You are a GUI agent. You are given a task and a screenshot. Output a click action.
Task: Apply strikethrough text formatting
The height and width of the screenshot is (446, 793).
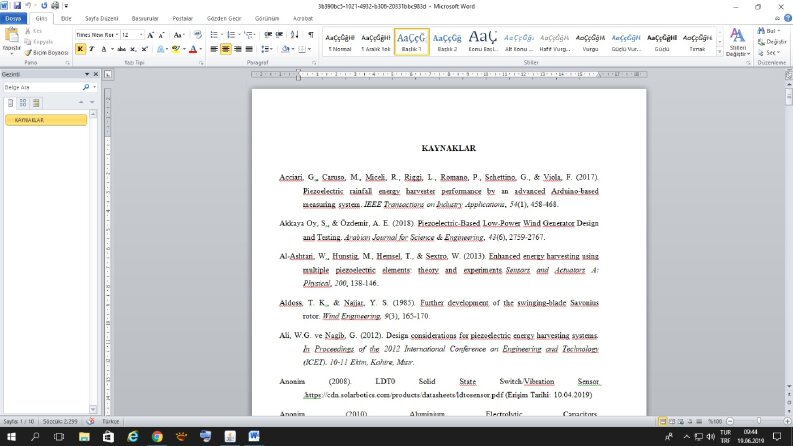tap(121, 49)
